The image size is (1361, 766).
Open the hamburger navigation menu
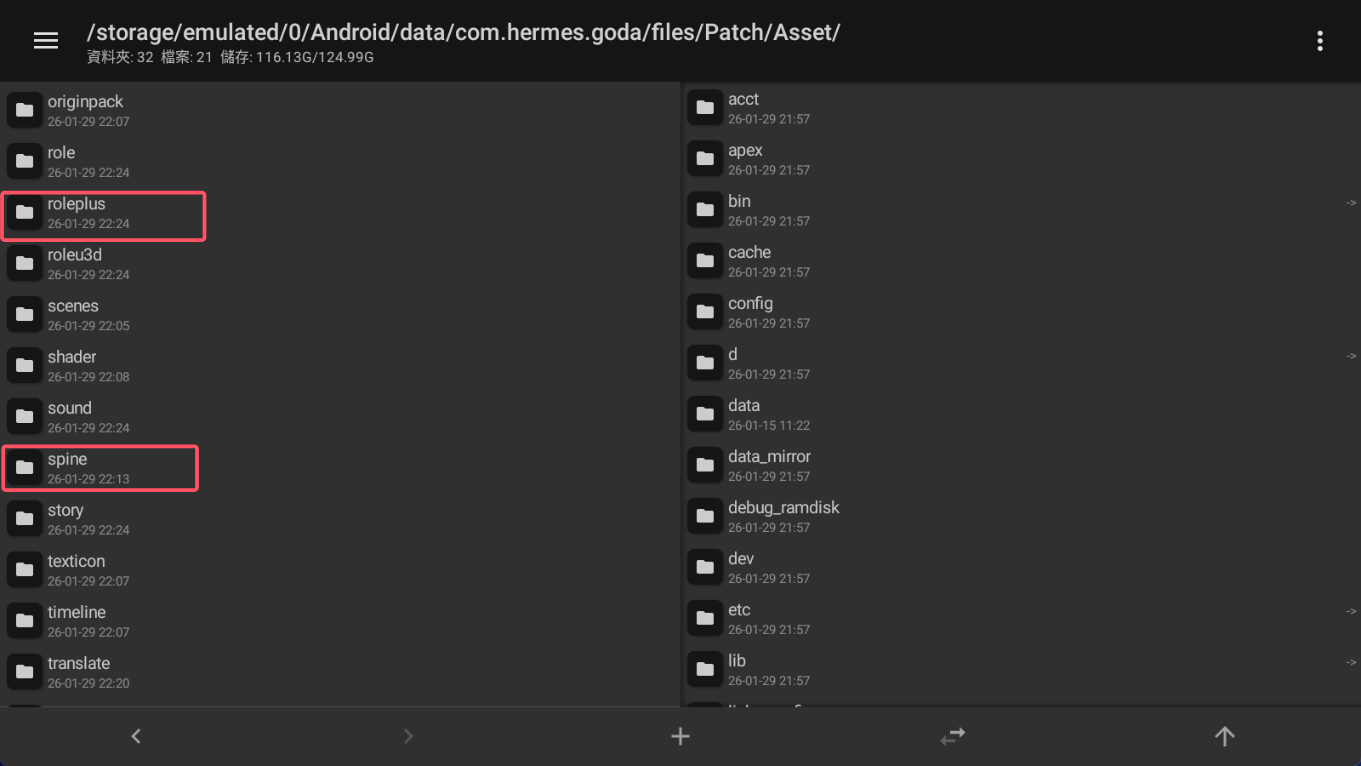[46, 40]
